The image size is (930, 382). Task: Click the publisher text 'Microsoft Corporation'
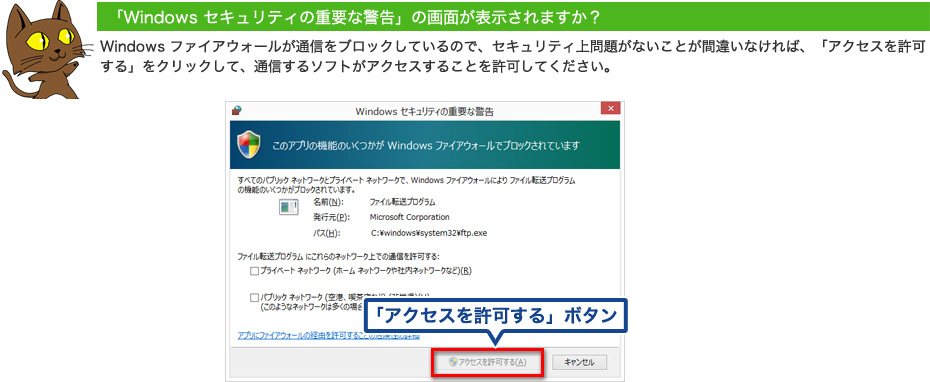pos(409,217)
